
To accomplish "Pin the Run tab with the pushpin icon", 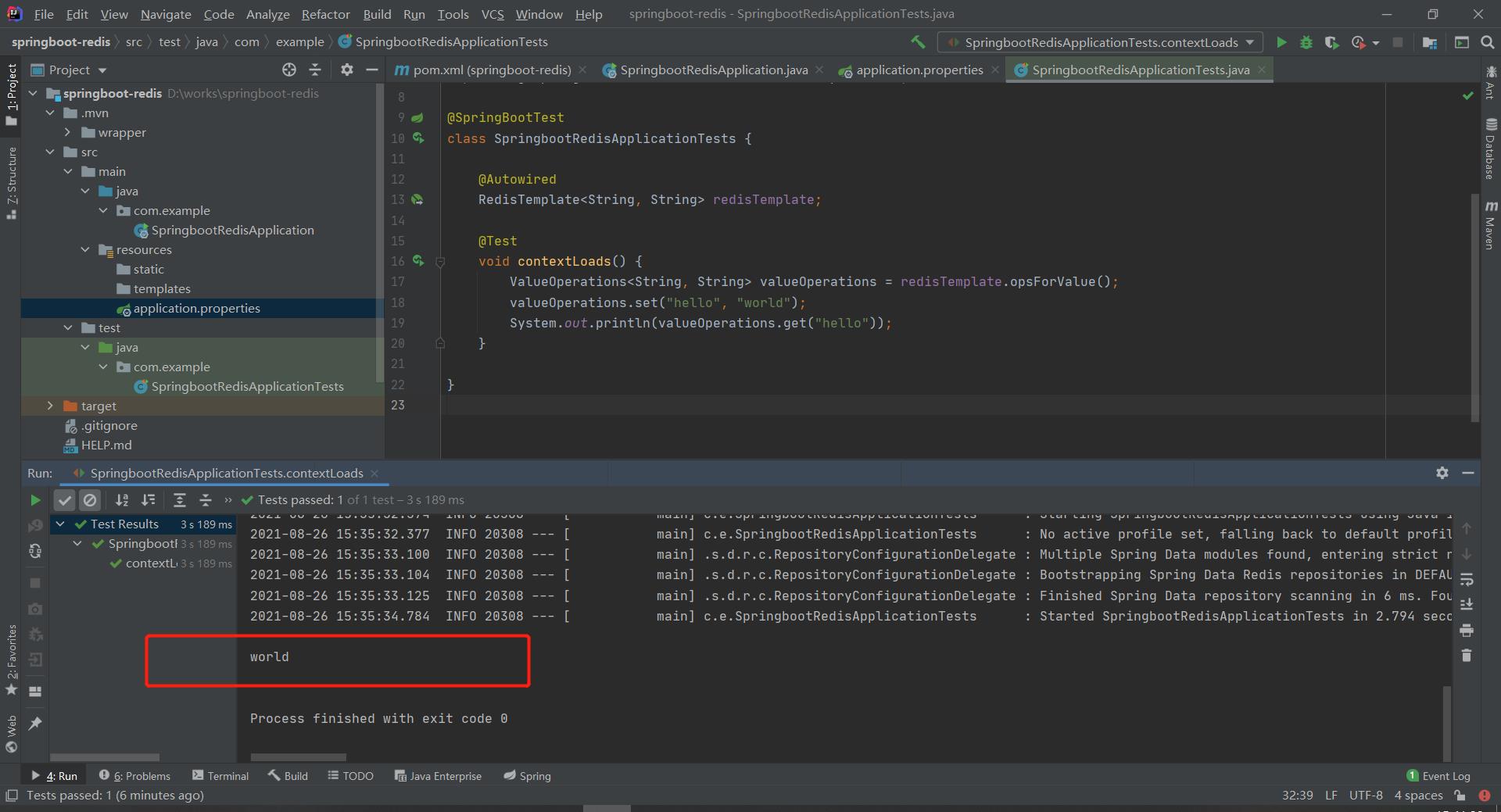I will coord(35,724).
